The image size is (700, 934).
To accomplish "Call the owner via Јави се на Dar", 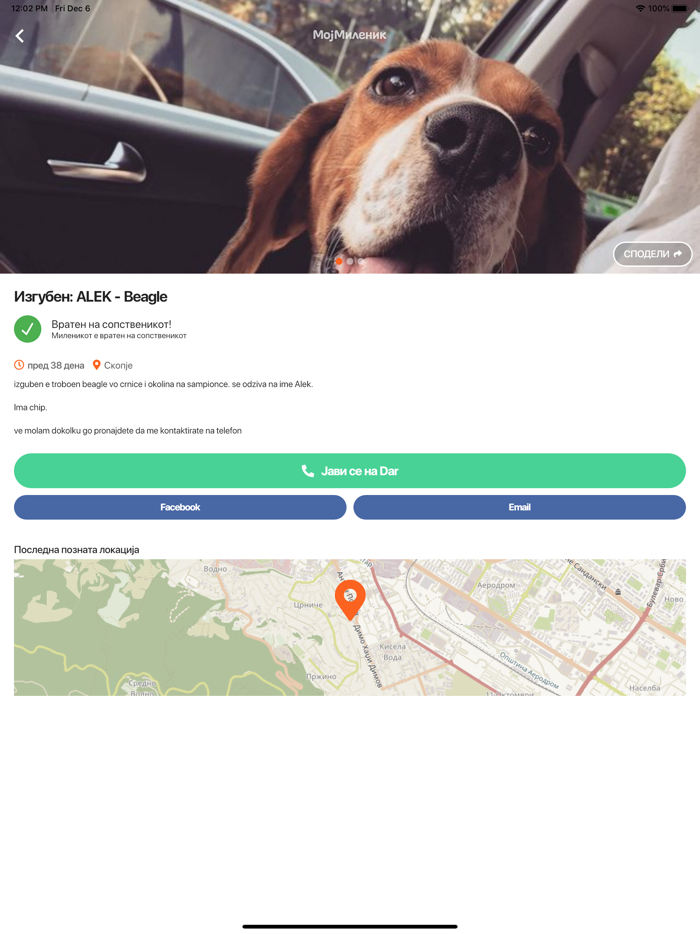I will coord(350,471).
